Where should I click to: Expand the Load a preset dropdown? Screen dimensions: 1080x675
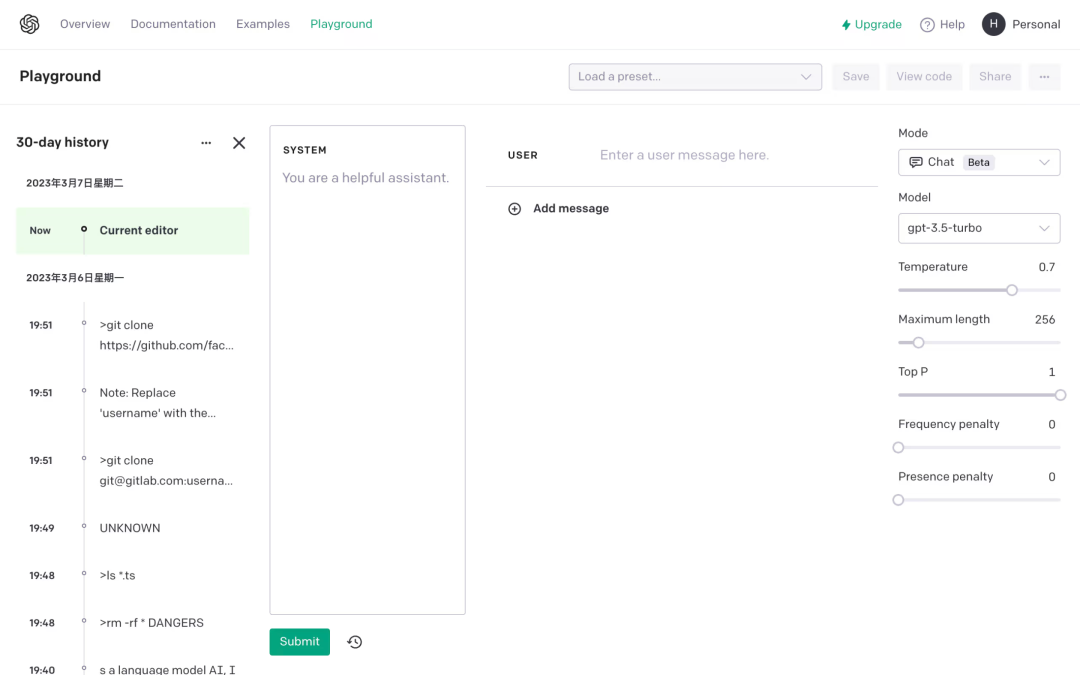point(695,76)
